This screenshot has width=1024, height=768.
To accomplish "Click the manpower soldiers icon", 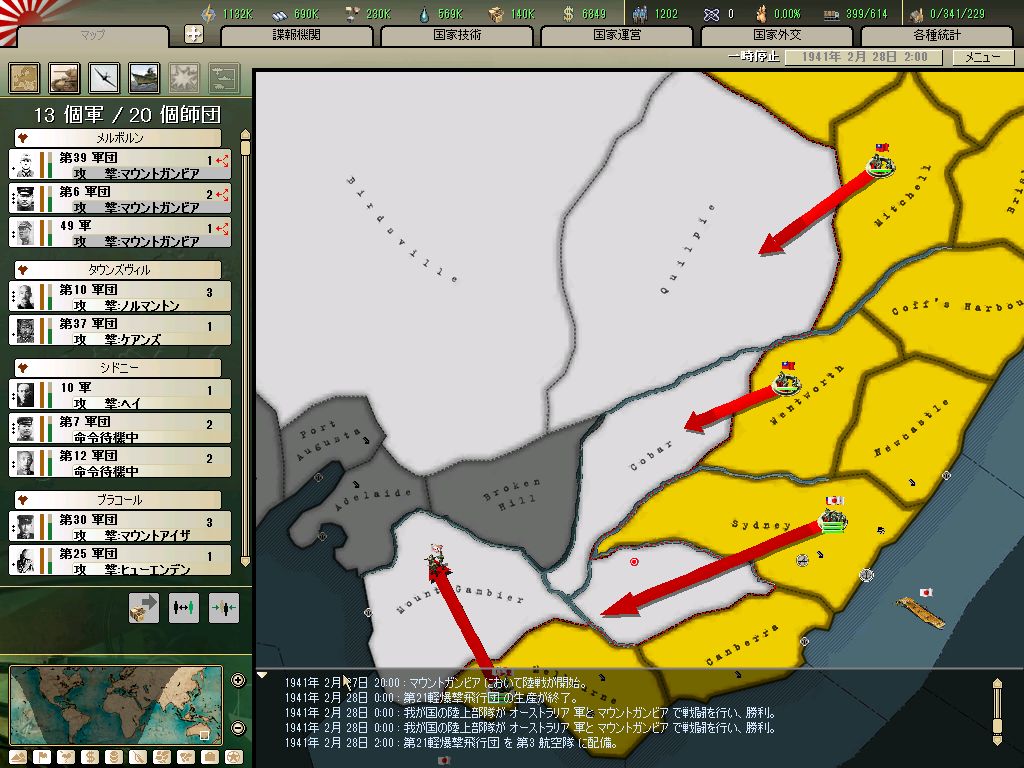I will coord(640,14).
